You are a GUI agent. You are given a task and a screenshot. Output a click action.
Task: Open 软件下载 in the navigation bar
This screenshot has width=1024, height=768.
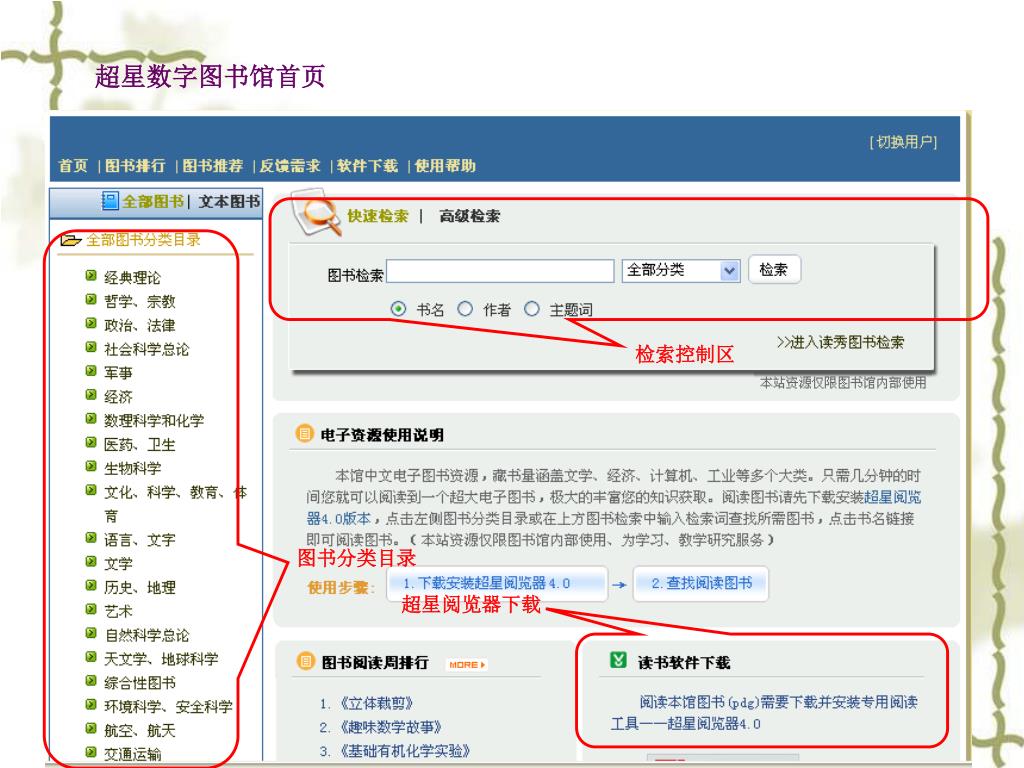point(367,166)
